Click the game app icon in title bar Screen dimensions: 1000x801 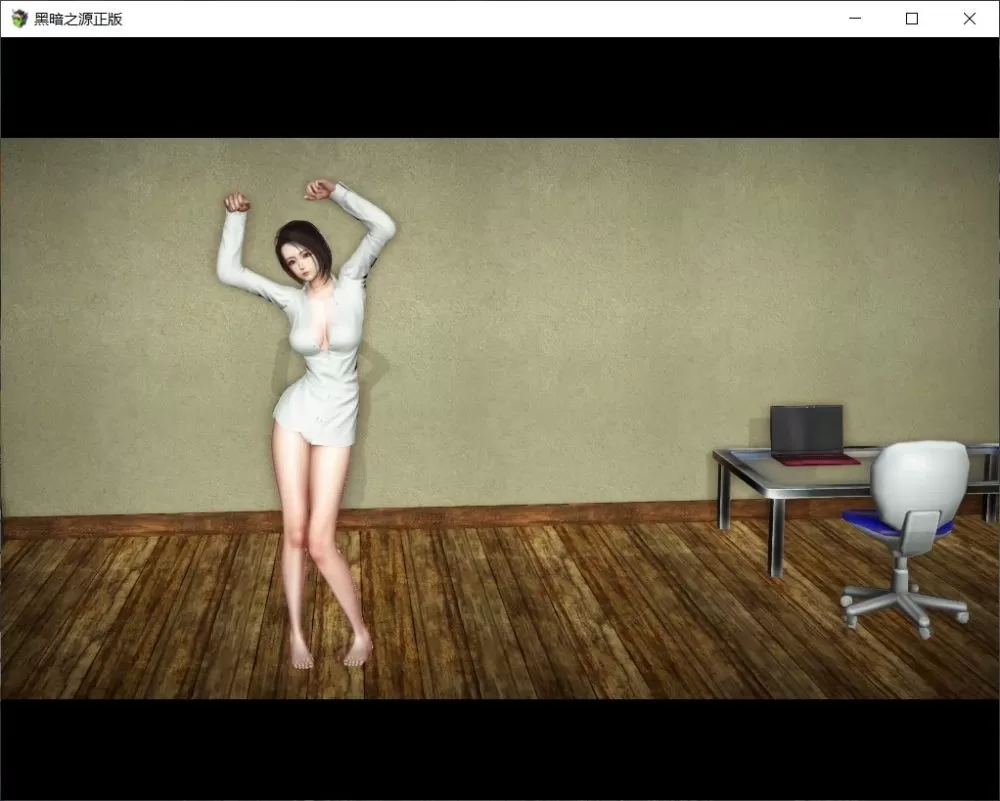[19, 19]
